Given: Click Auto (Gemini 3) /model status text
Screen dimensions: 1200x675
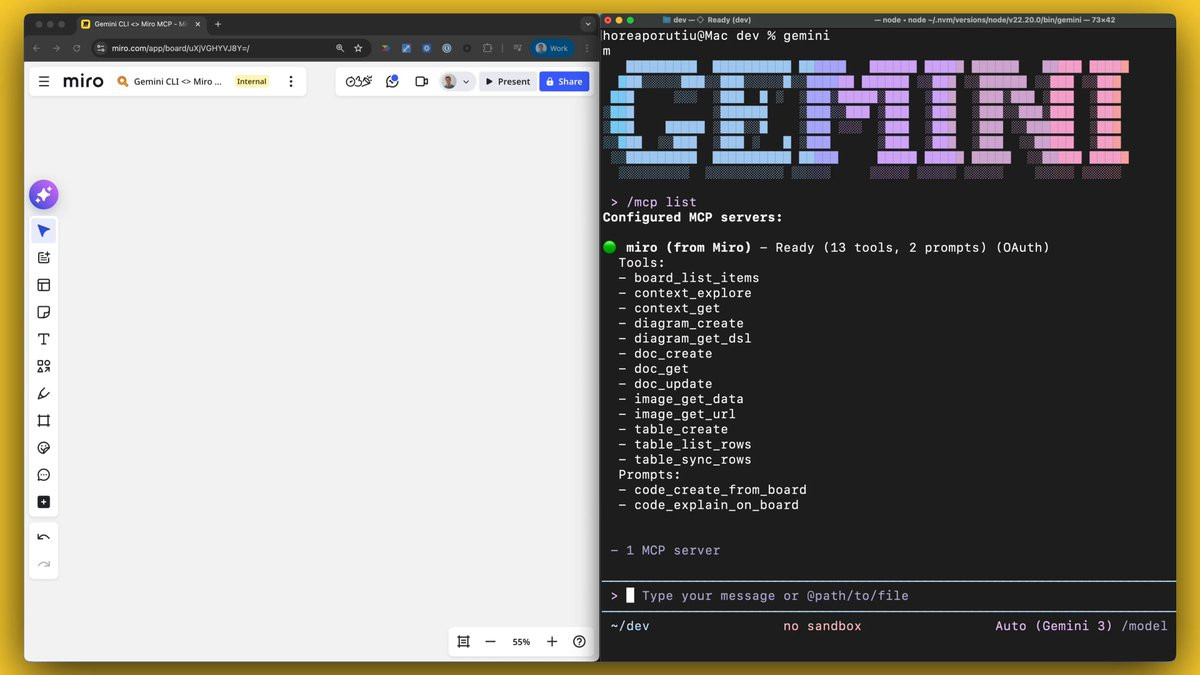Looking at the screenshot, I should 1081,626.
